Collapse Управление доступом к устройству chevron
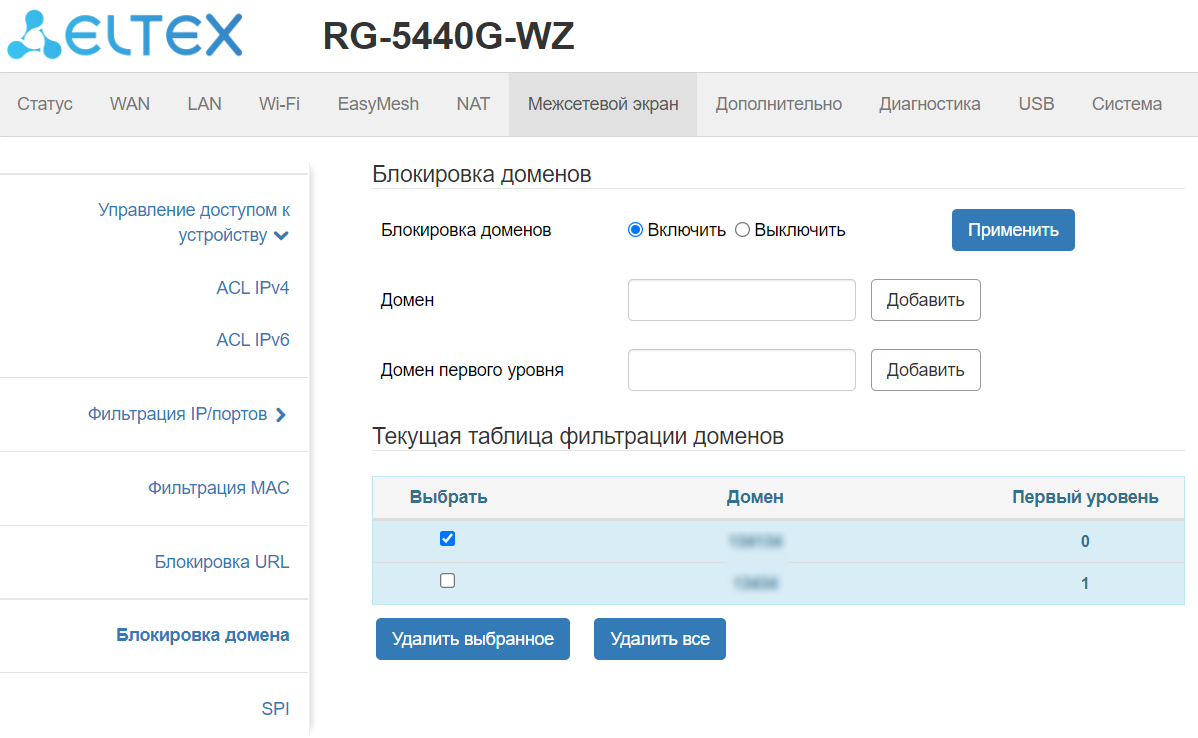The width and height of the screenshot is (1198, 738). click(x=281, y=237)
